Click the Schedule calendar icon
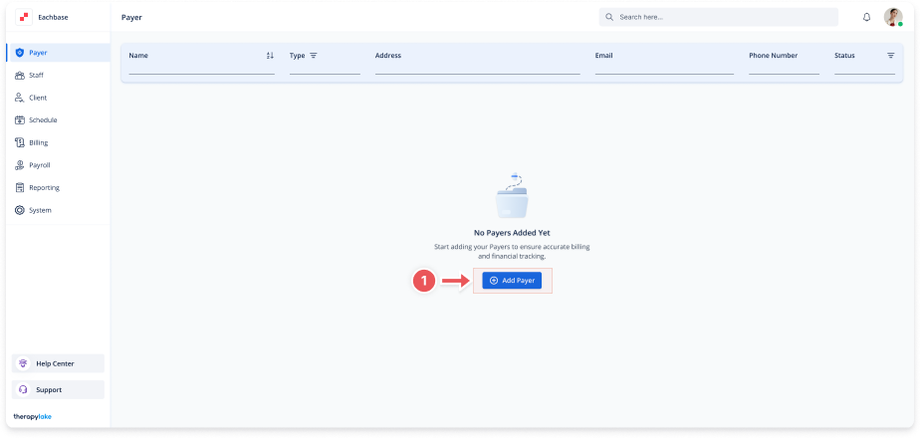The height and width of the screenshot is (438, 920). (19, 120)
